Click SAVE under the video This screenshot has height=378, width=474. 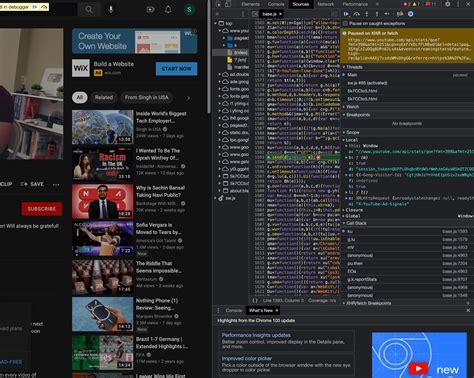32,184
